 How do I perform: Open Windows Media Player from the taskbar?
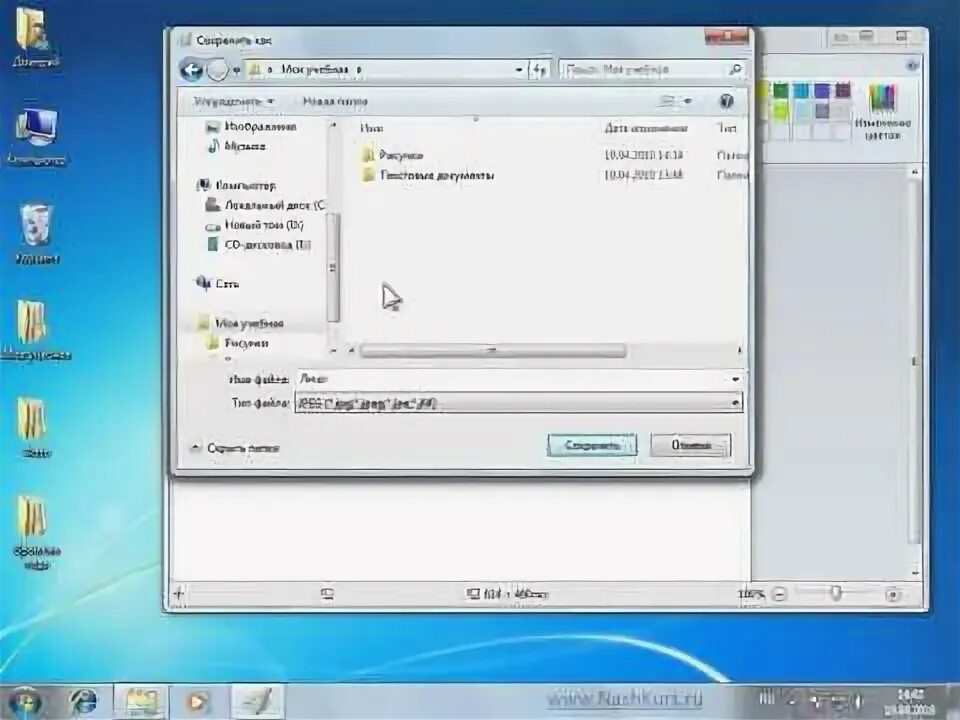[196, 702]
